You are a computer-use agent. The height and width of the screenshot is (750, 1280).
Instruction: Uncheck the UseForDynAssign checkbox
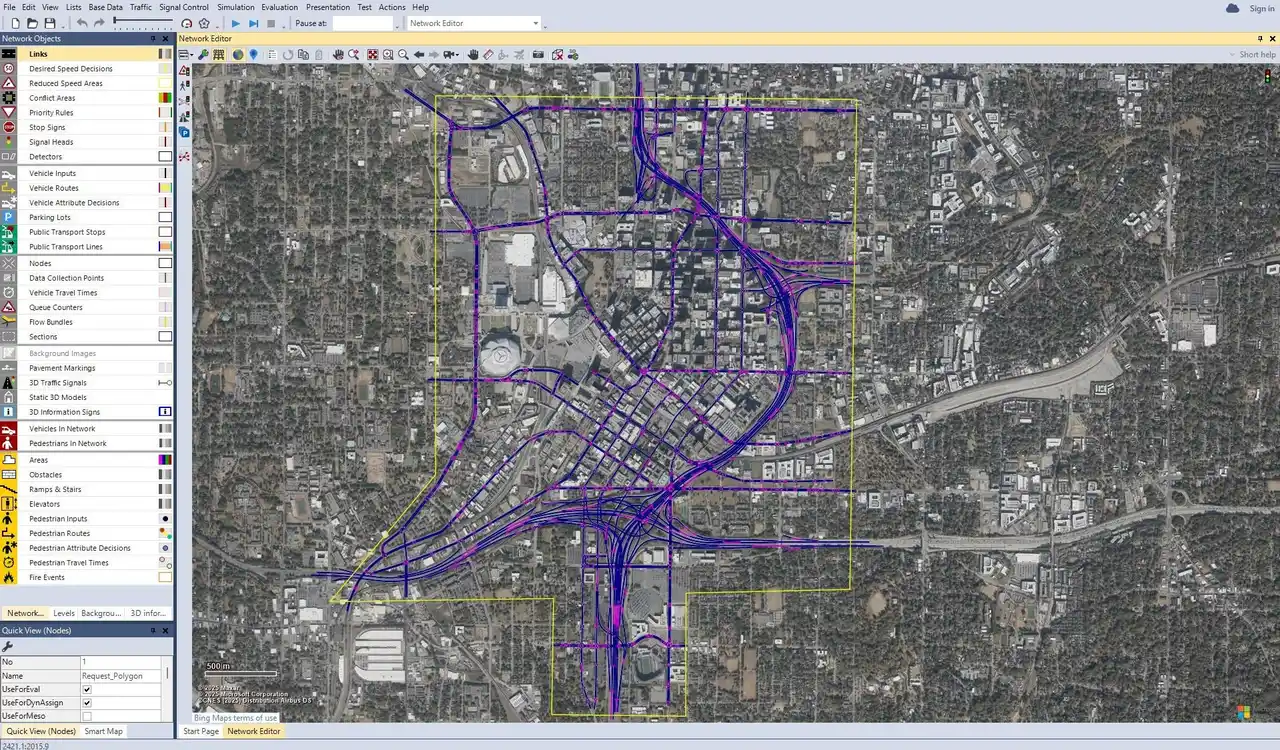pos(87,703)
